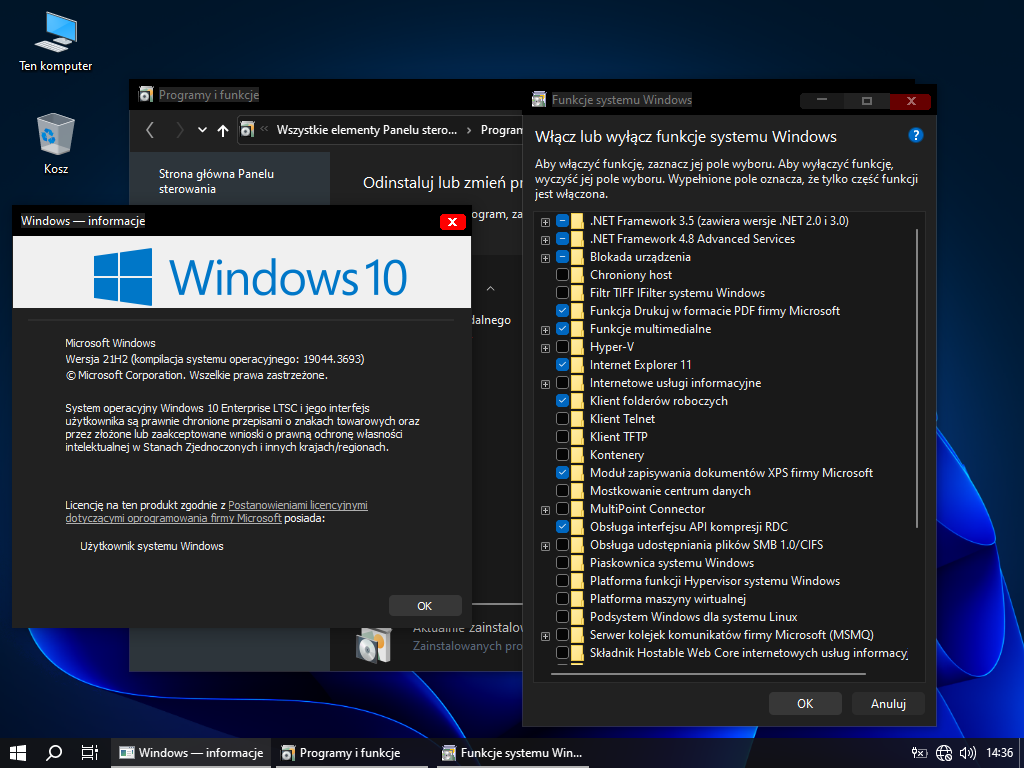Expand the Funkcje multimedialne node
Viewport: 1024px width, 768px height.
pos(545,329)
